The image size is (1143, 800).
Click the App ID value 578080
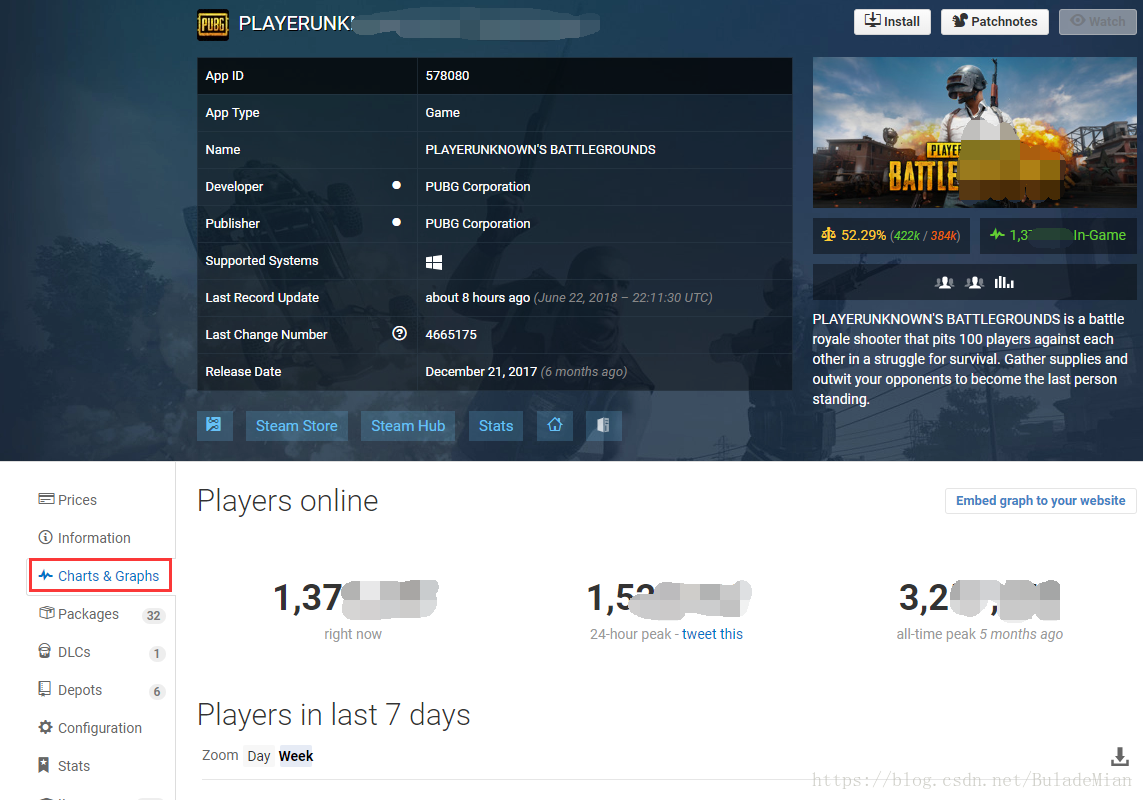click(x=448, y=75)
